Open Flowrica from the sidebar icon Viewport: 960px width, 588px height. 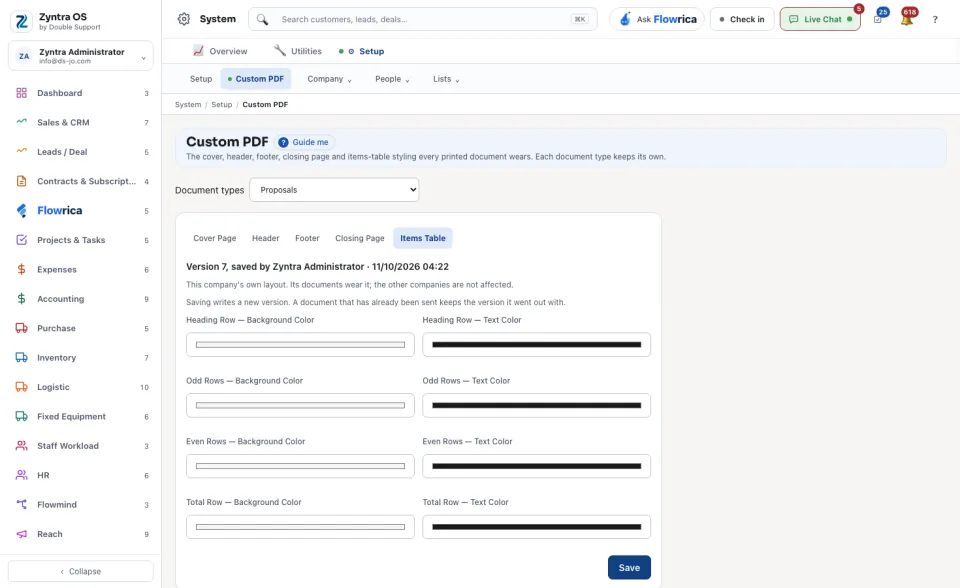21,211
